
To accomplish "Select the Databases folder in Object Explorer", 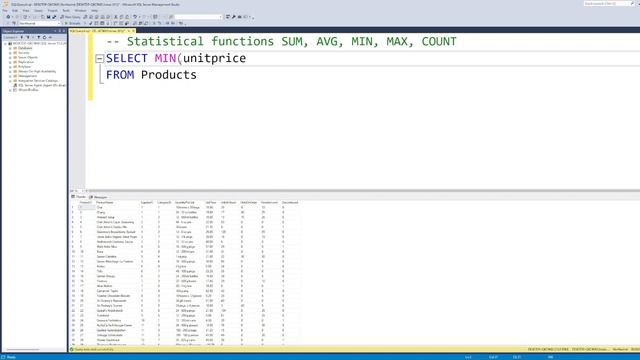I will [x=25, y=48].
